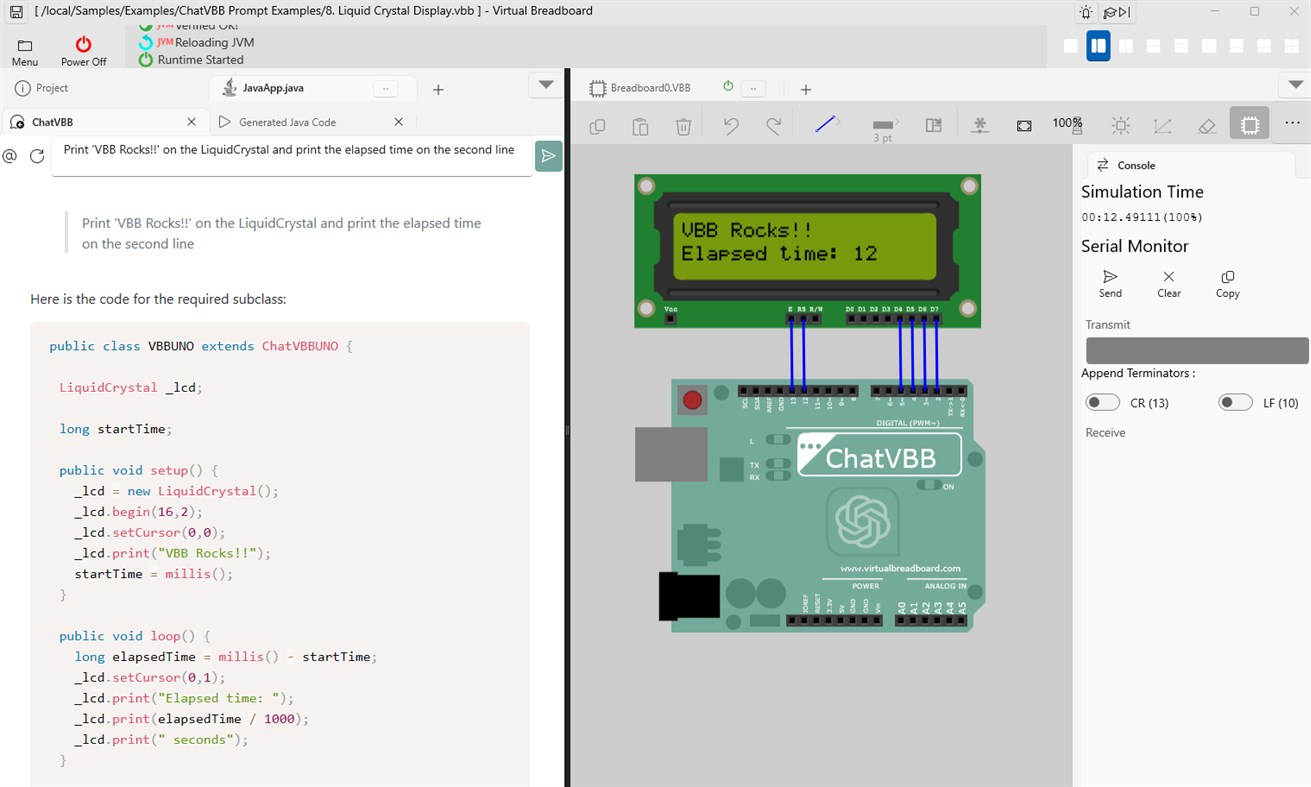Click inside the Transmit input field
Screen dimensions: 1311x787
1196,350
